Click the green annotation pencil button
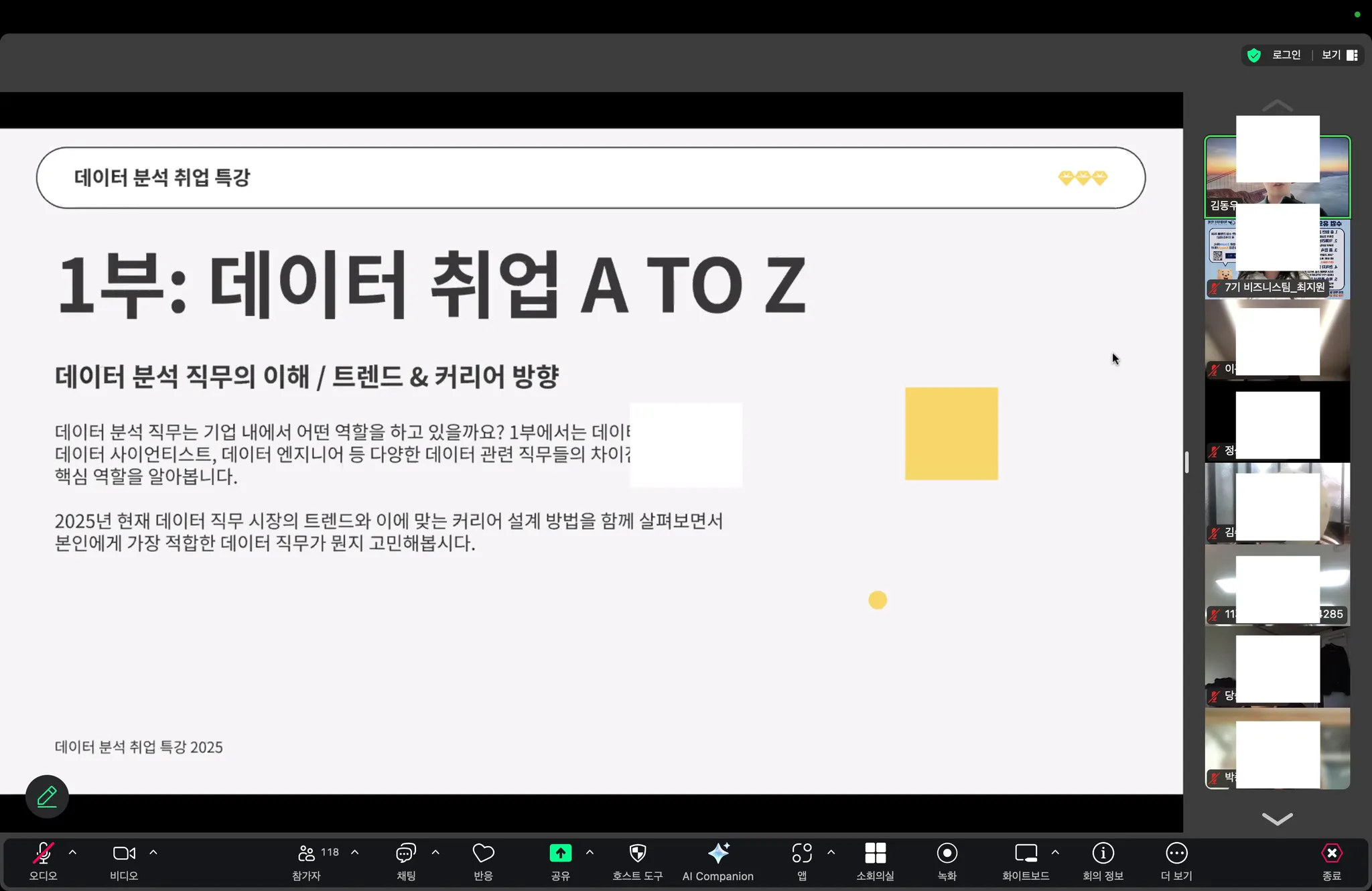This screenshot has height=891, width=1372. tap(47, 797)
